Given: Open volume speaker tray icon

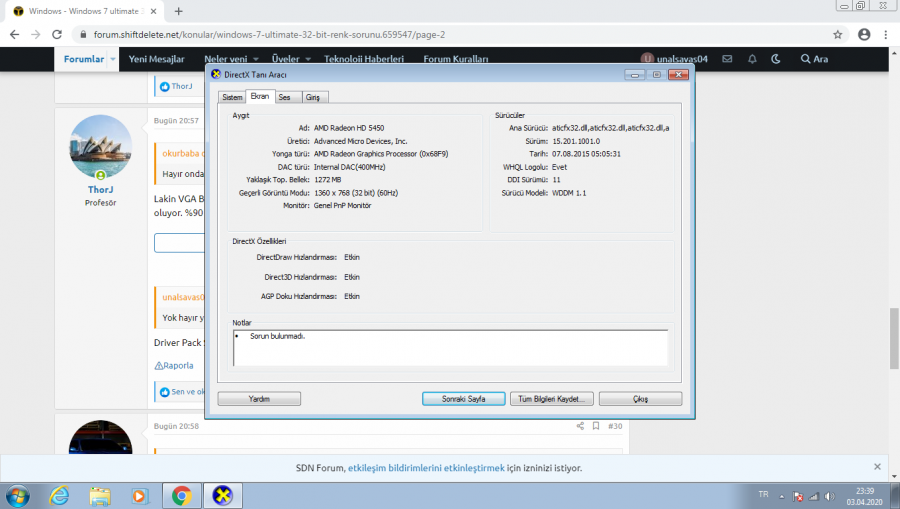Looking at the screenshot, I should tap(829, 496).
